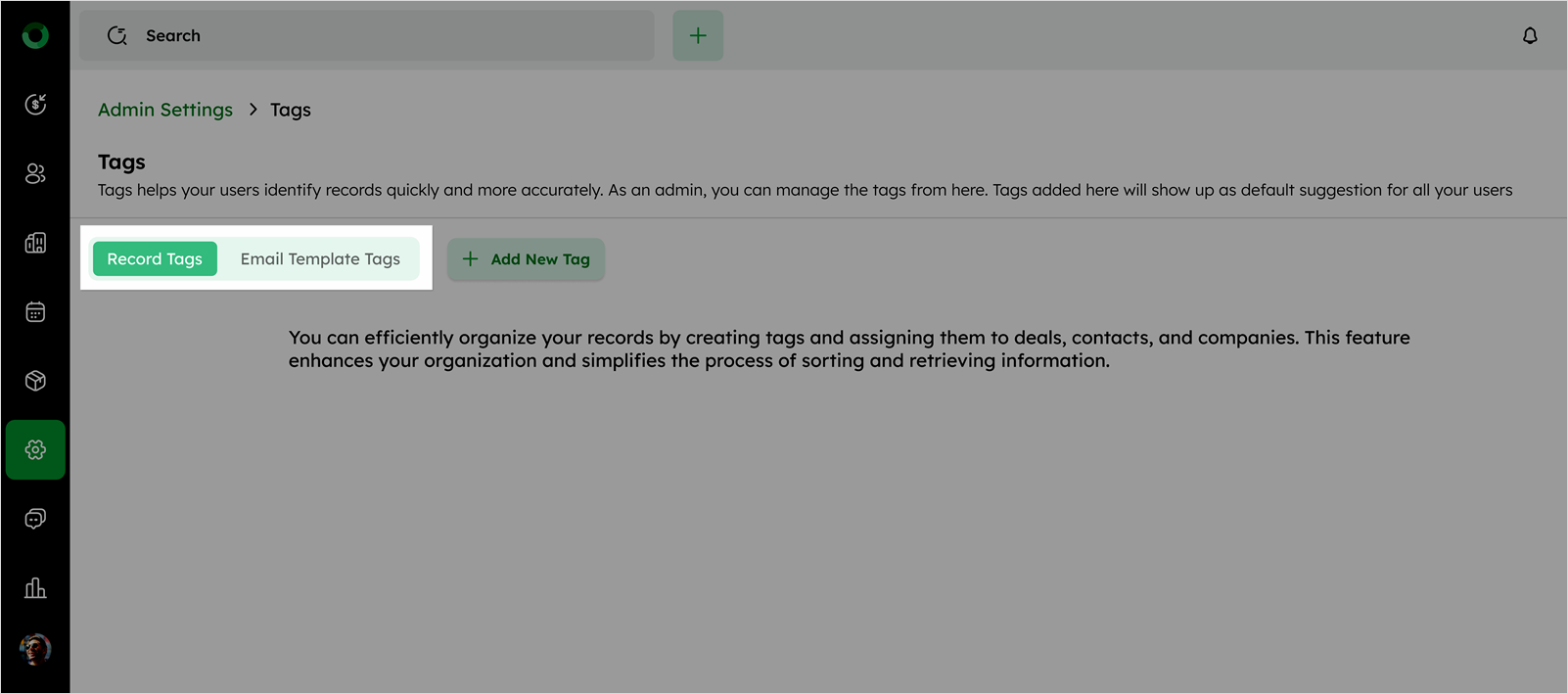Click the Settings gear icon in sidebar
Screen dimensions: 1568x694
(x=35, y=449)
